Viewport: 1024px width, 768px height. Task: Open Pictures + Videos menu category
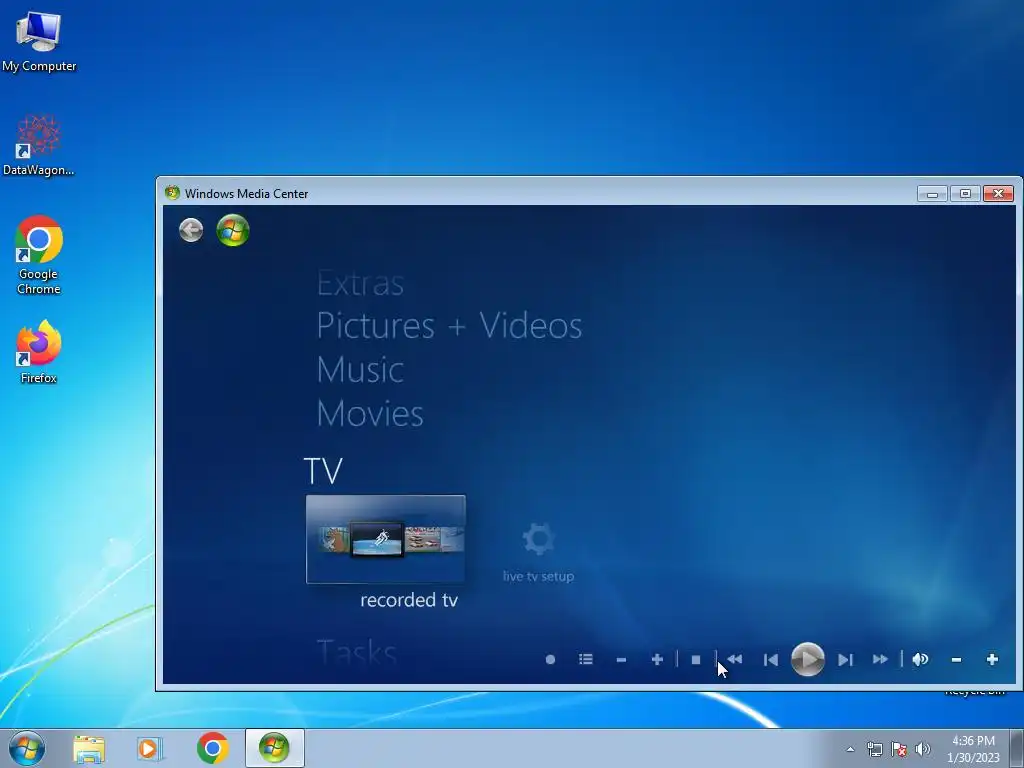(449, 325)
